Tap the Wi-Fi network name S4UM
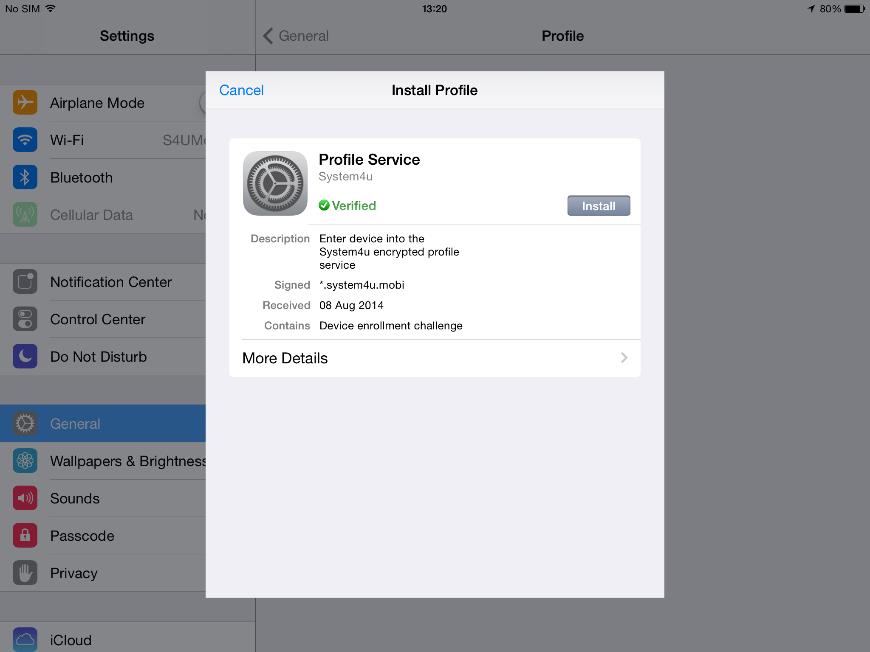 pyautogui.click(x=184, y=140)
